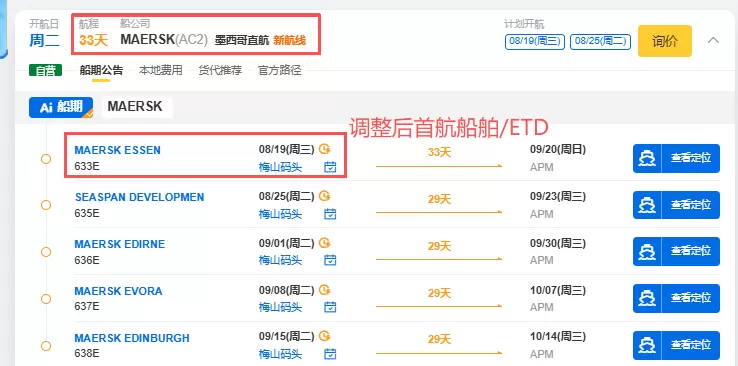Click 梅山码头 link in MAERSK EDIRNE row
The image size is (738, 366).
(281, 260)
